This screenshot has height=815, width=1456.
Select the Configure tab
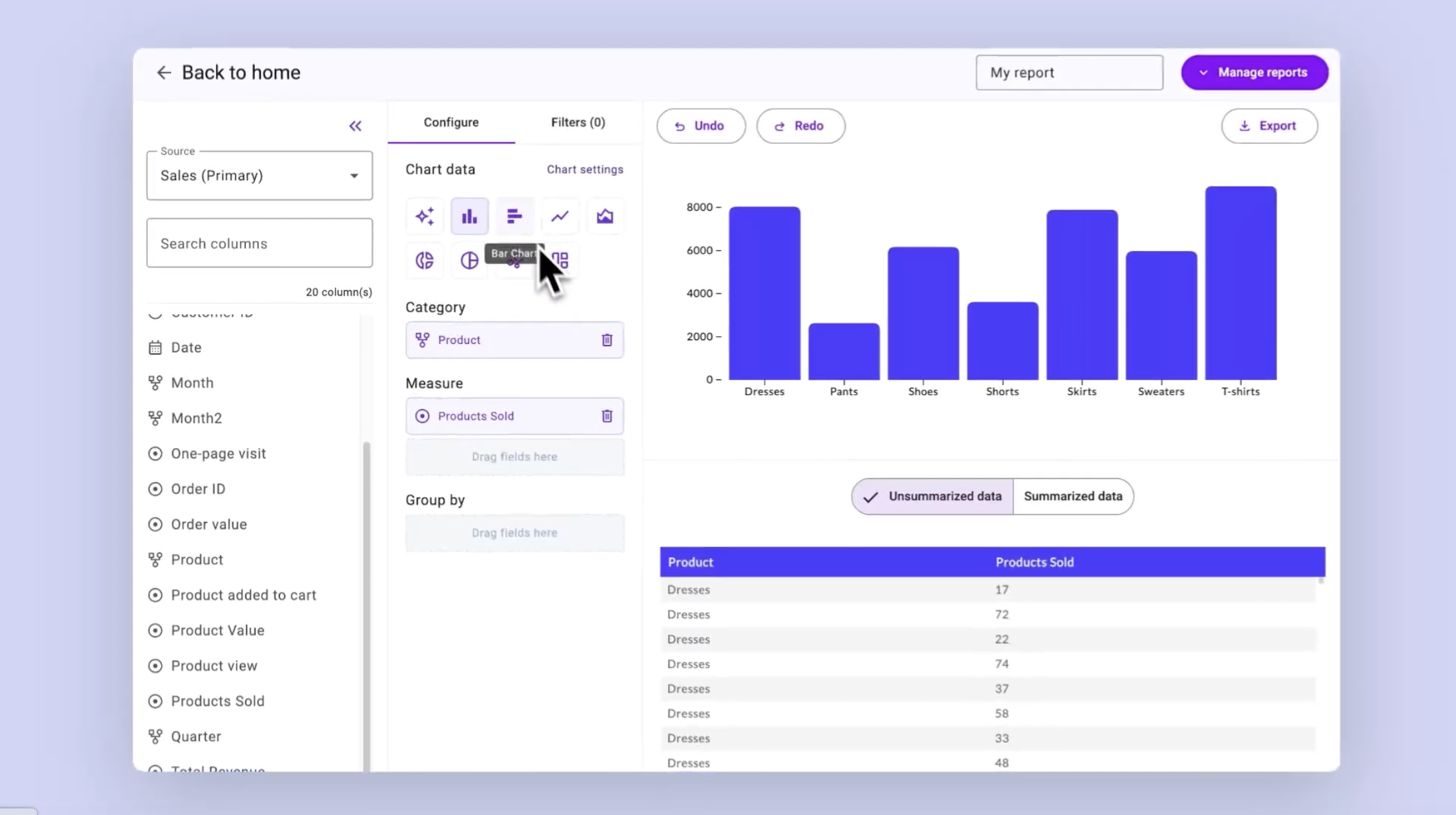coord(451,122)
